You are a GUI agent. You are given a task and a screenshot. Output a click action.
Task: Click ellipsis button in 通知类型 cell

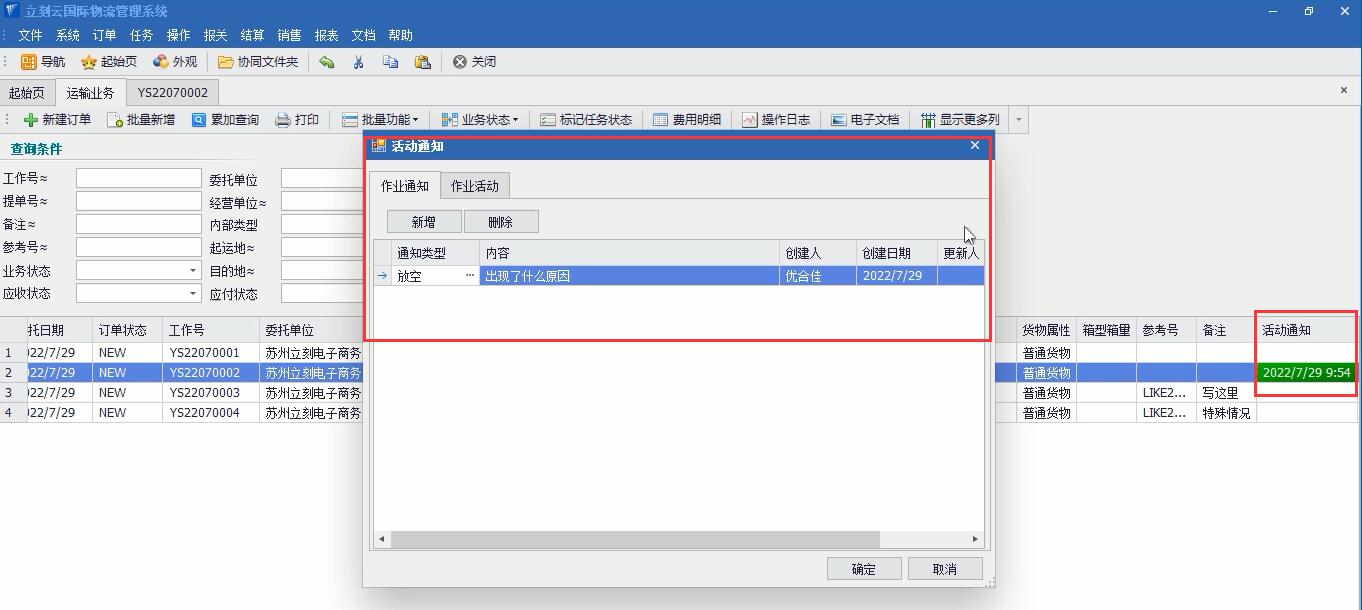tap(470, 276)
